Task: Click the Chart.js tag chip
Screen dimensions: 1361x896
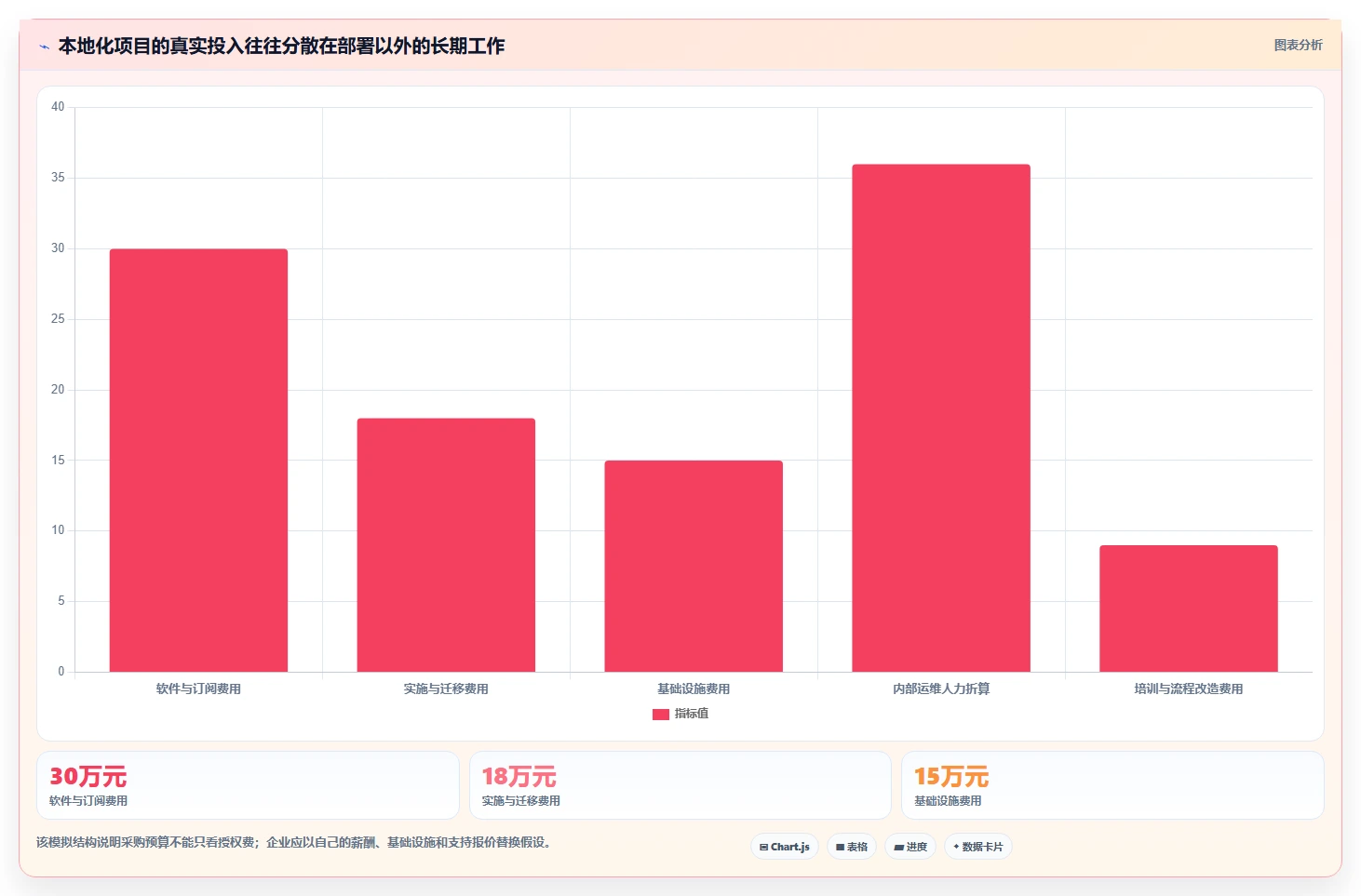Action: (x=785, y=847)
